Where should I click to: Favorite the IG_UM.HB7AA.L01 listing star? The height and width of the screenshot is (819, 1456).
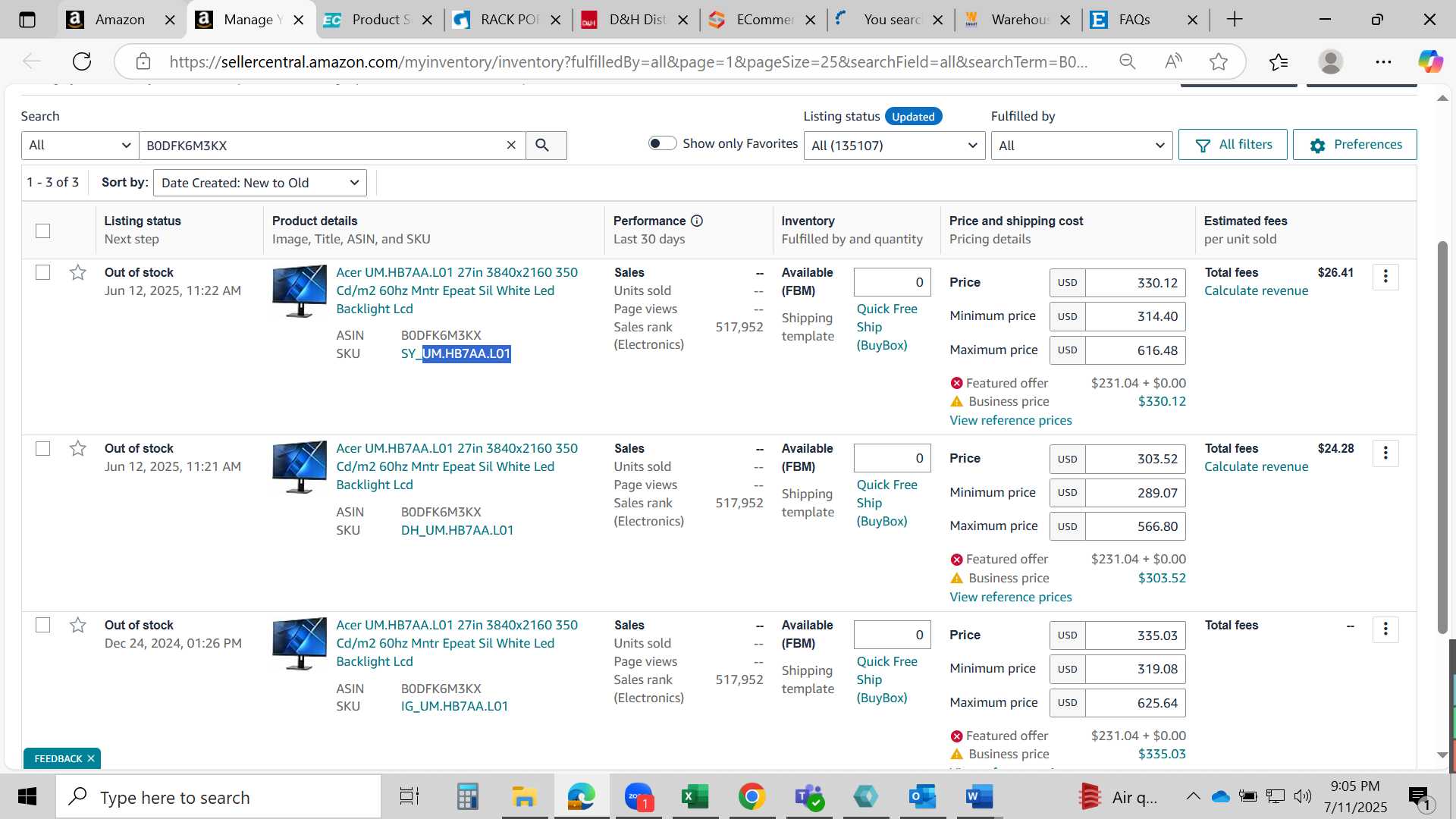(x=77, y=625)
